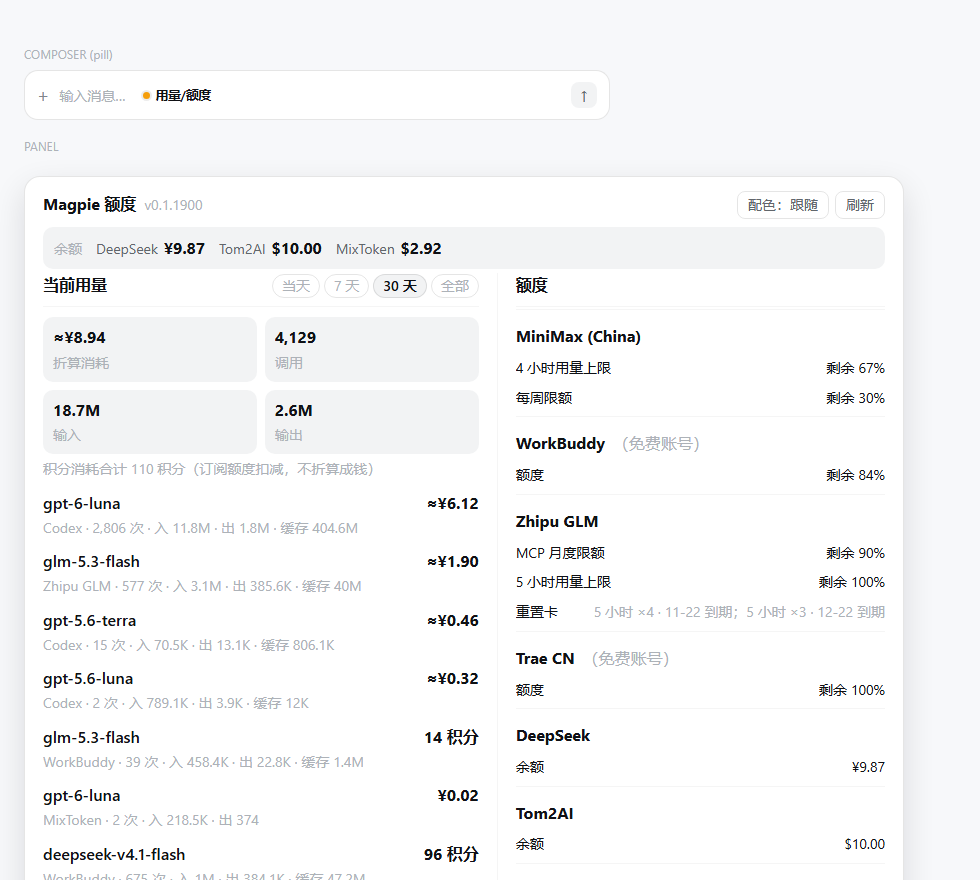Click the WorkBuddy heading
Image resolution: width=980 pixels, height=880 pixels.
click(561, 444)
